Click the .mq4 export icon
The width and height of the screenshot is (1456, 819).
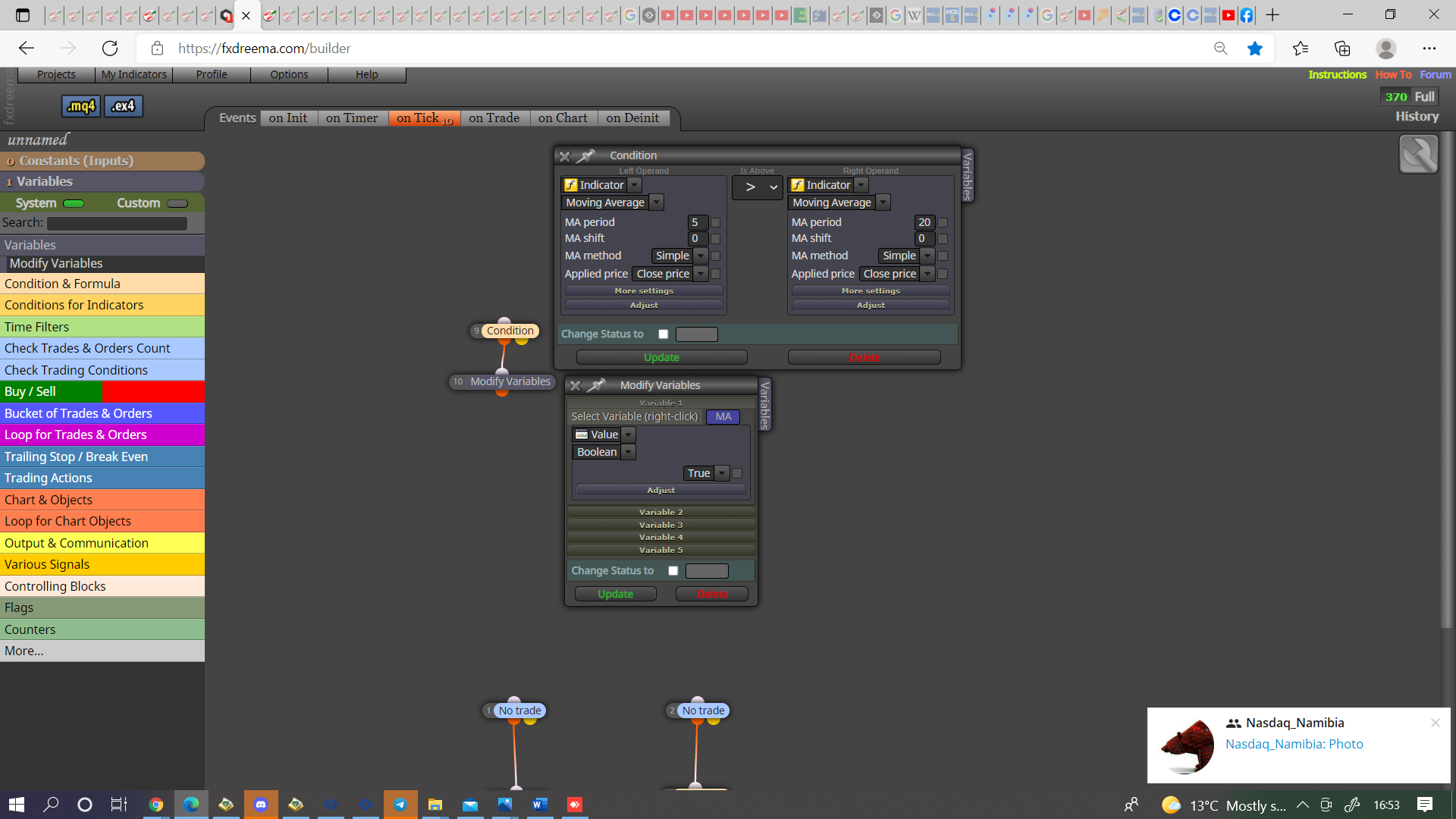coord(80,106)
